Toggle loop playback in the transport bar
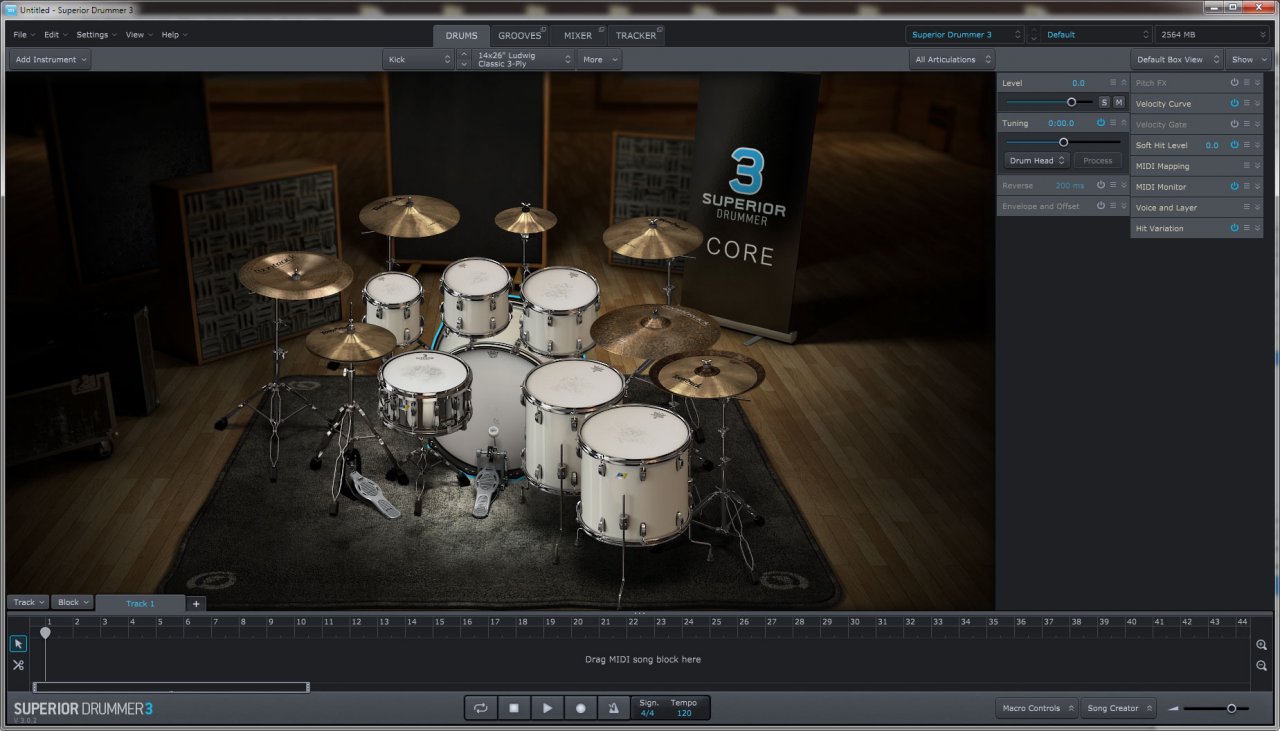Viewport: 1280px width, 731px height. (480, 708)
